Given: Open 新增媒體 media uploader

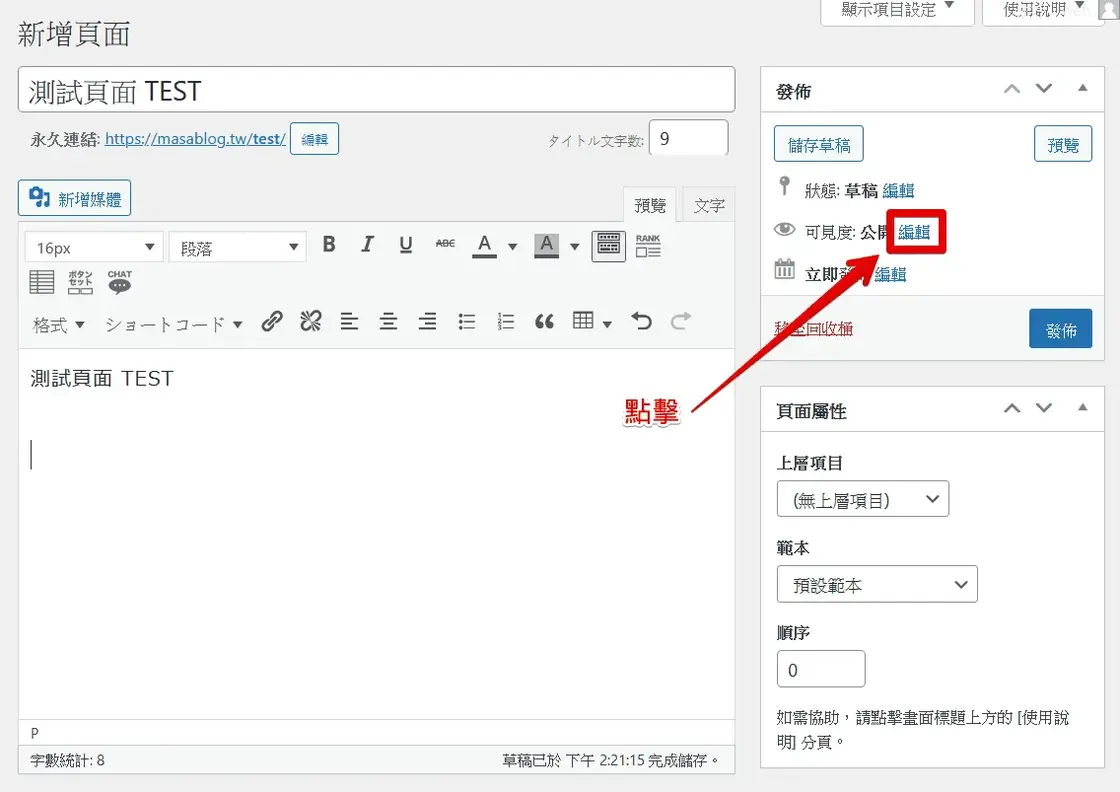Looking at the screenshot, I should (74, 199).
